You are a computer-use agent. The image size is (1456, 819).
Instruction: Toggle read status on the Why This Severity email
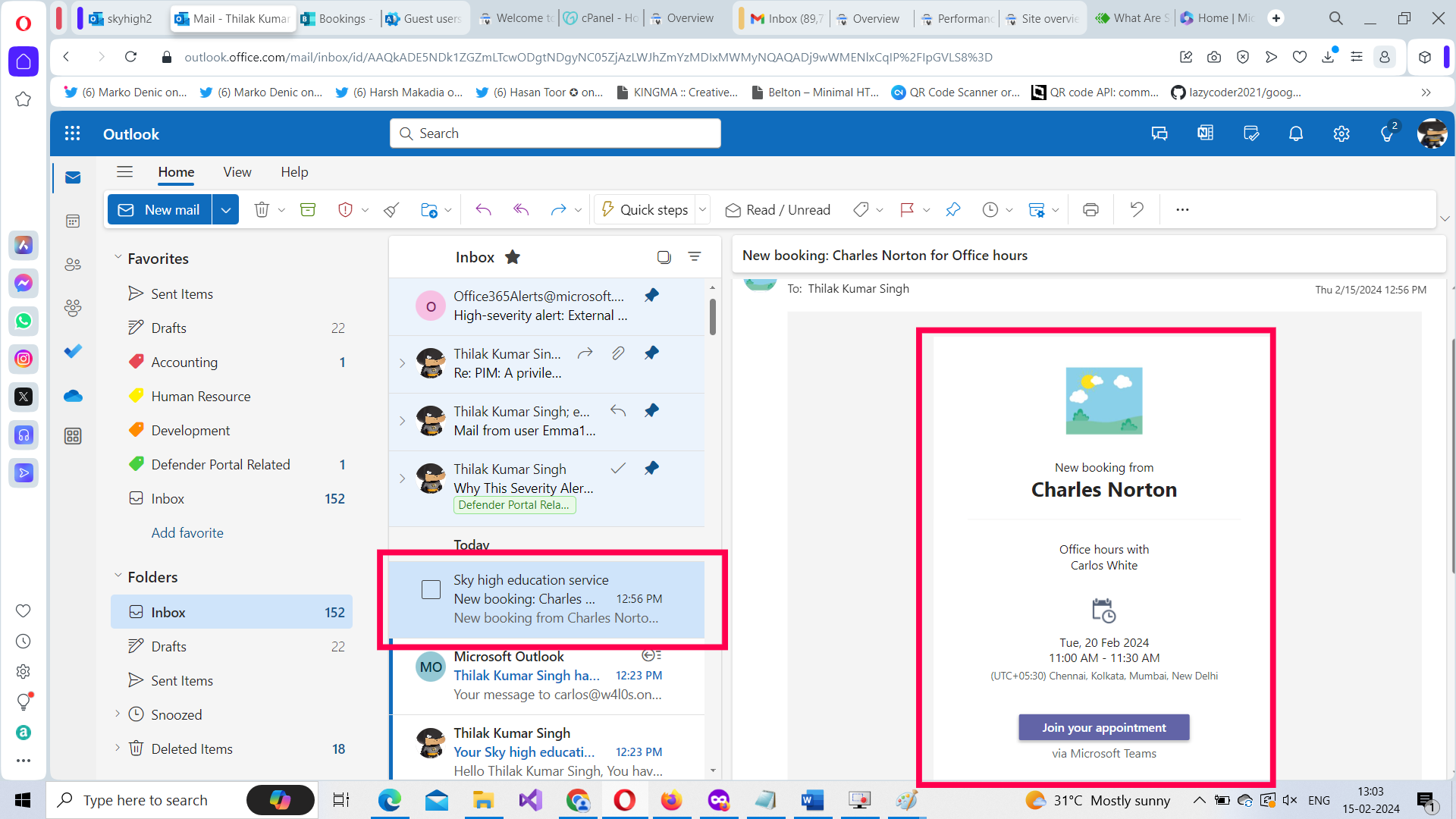point(620,468)
